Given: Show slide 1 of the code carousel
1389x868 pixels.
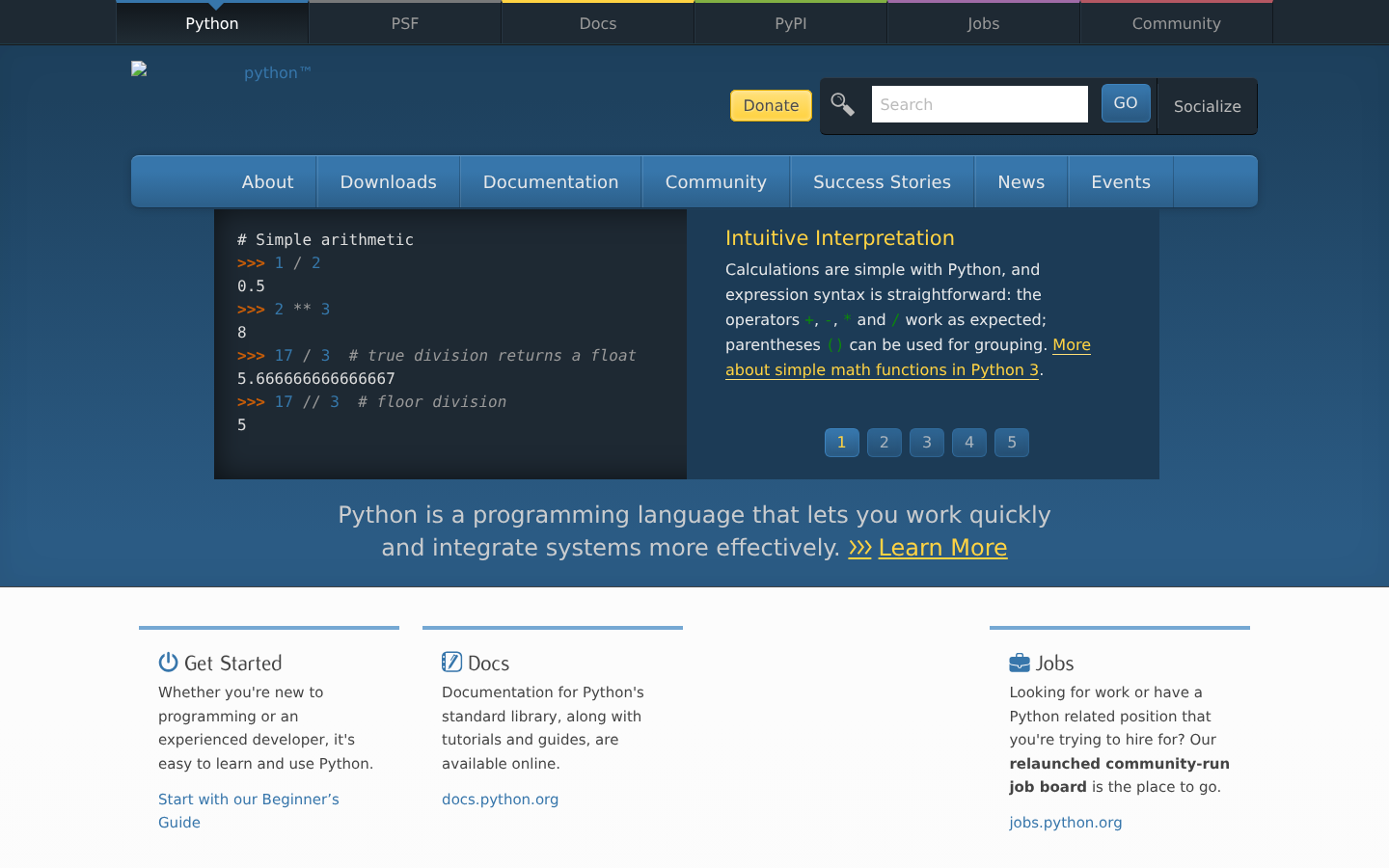Looking at the screenshot, I should (x=842, y=443).
